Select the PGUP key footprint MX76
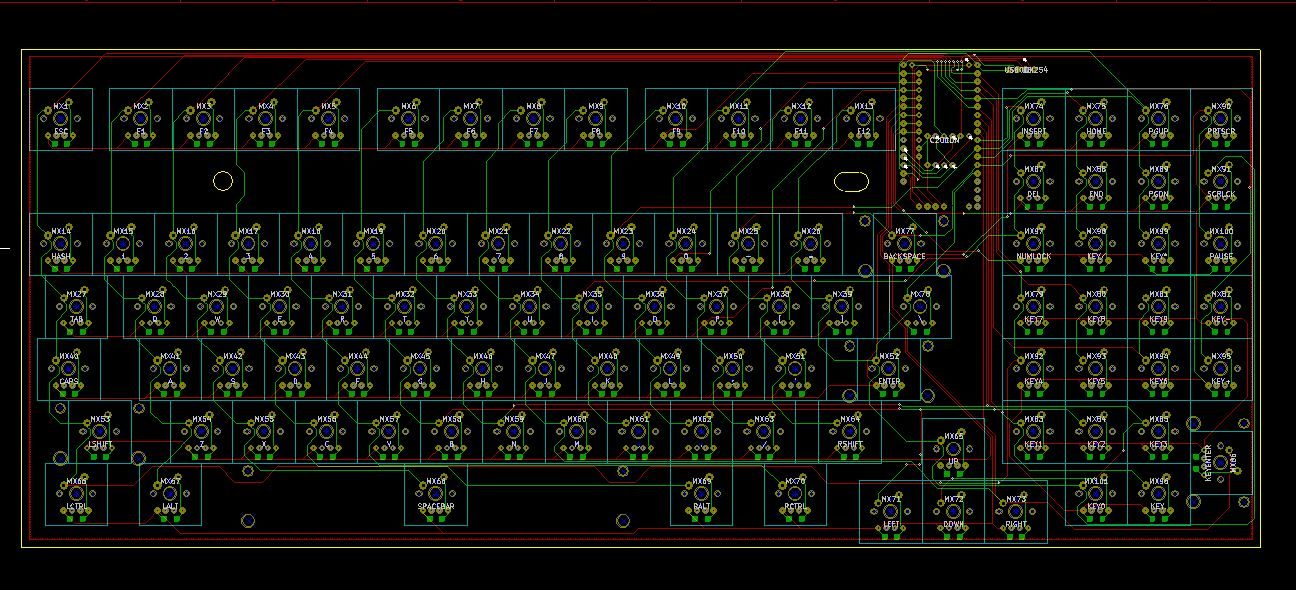The height and width of the screenshot is (590, 1296). click(1159, 119)
